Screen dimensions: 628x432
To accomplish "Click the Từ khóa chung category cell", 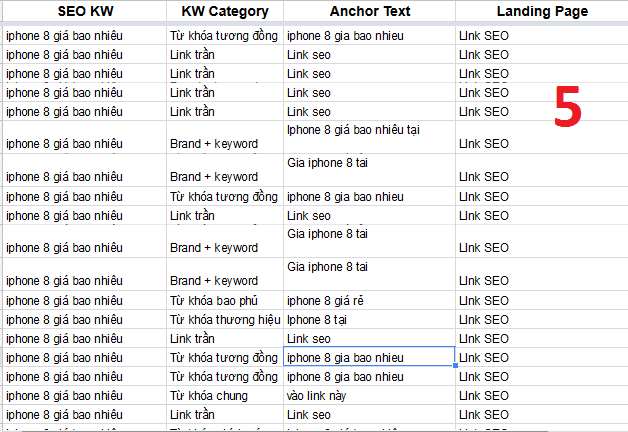I will pyautogui.click(x=225, y=395).
